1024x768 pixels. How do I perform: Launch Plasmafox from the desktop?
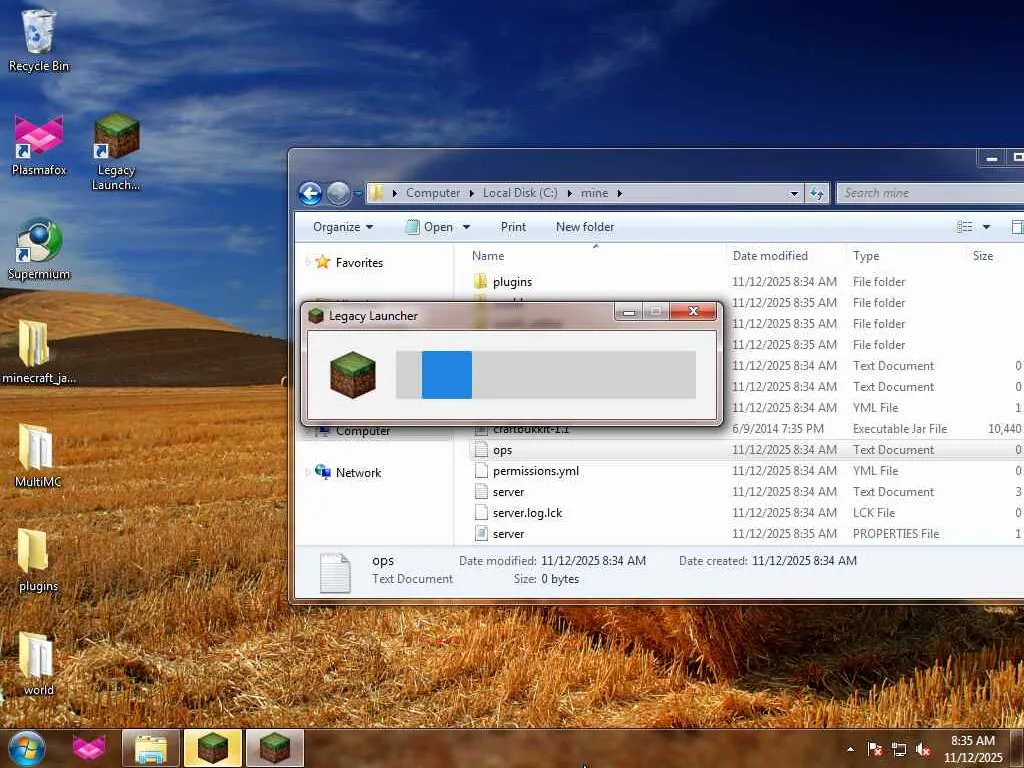(39, 145)
